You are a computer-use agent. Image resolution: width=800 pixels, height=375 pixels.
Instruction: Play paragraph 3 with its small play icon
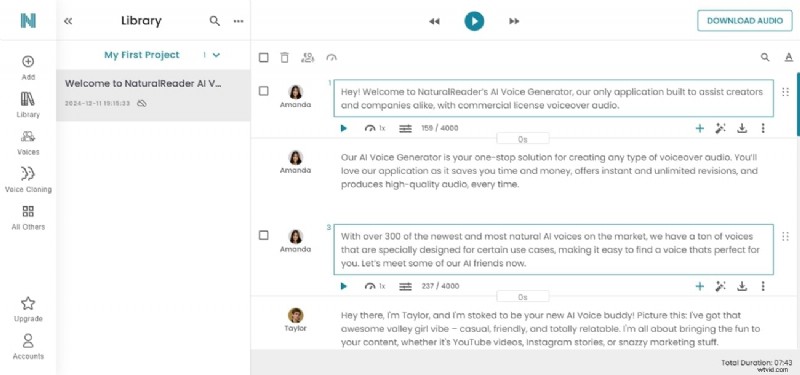click(x=343, y=286)
